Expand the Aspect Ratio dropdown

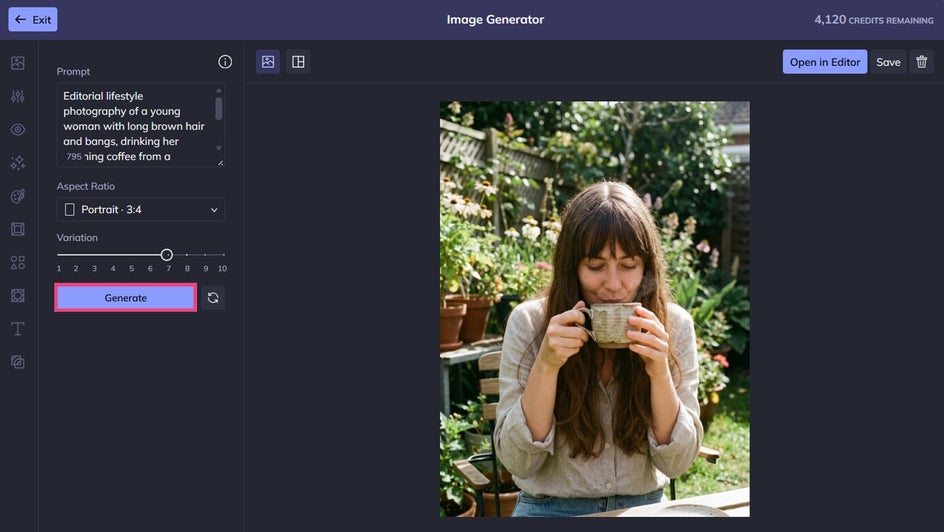click(x=141, y=209)
